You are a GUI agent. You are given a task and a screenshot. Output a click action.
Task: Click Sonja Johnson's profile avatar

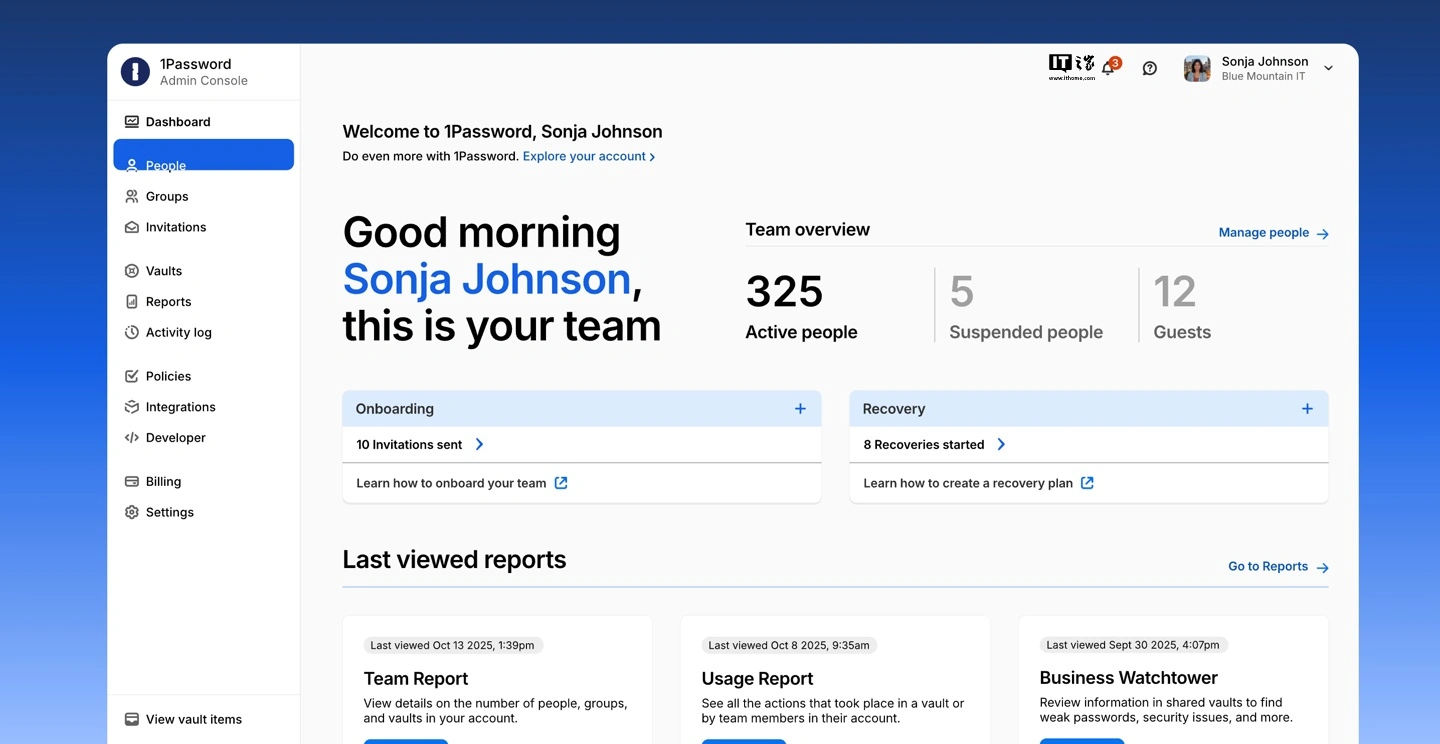point(1197,69)
